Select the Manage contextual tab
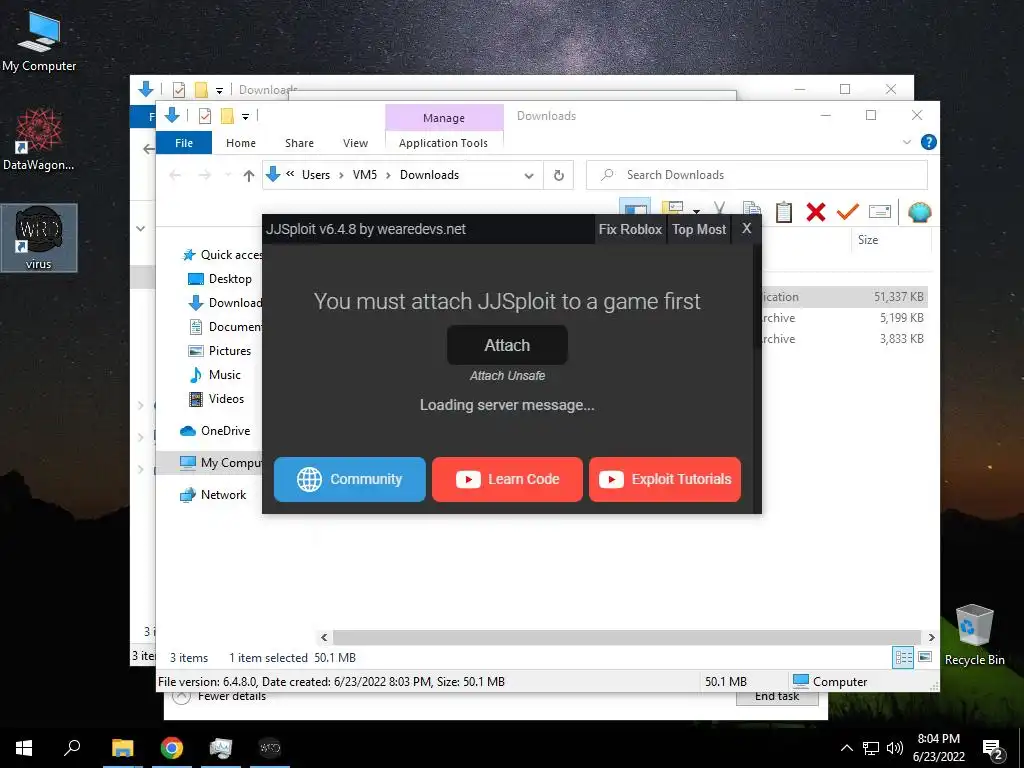The width and height of the screenshot is (1024, 768). click(x=444, y=118)
